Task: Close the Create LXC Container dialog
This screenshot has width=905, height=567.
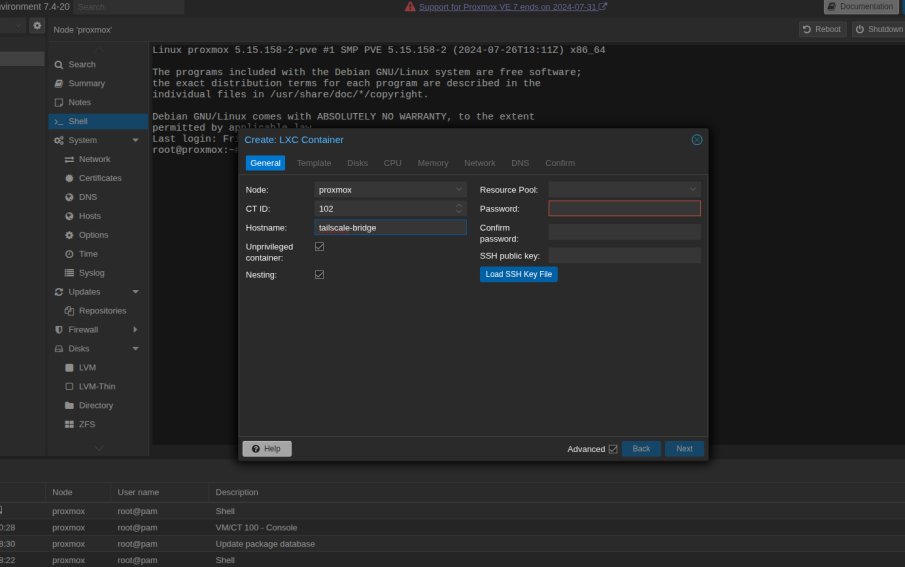Action: coord(697,140)
